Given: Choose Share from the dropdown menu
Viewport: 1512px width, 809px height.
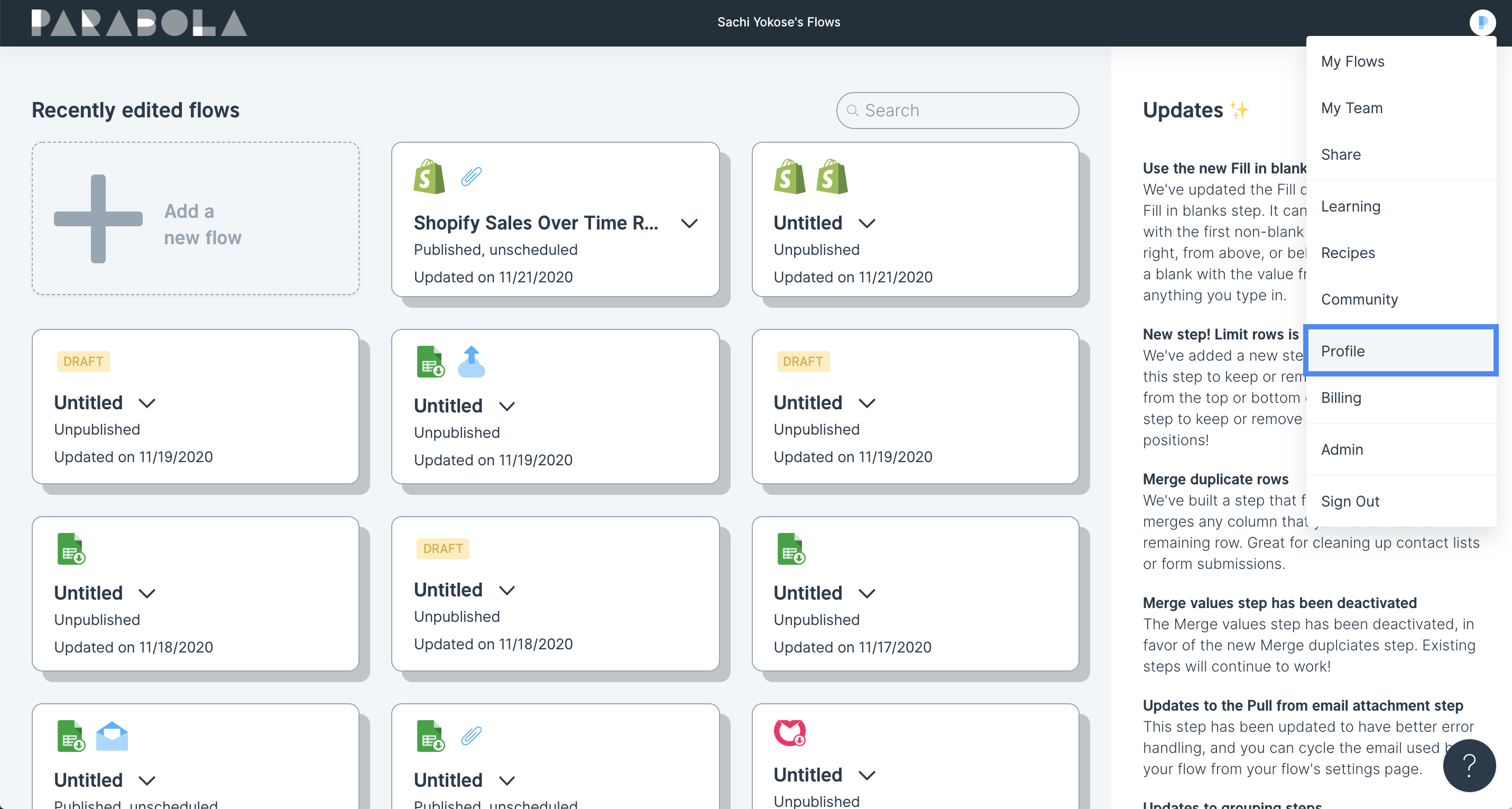Looking at the screenshot, I should click(1401, 154).
